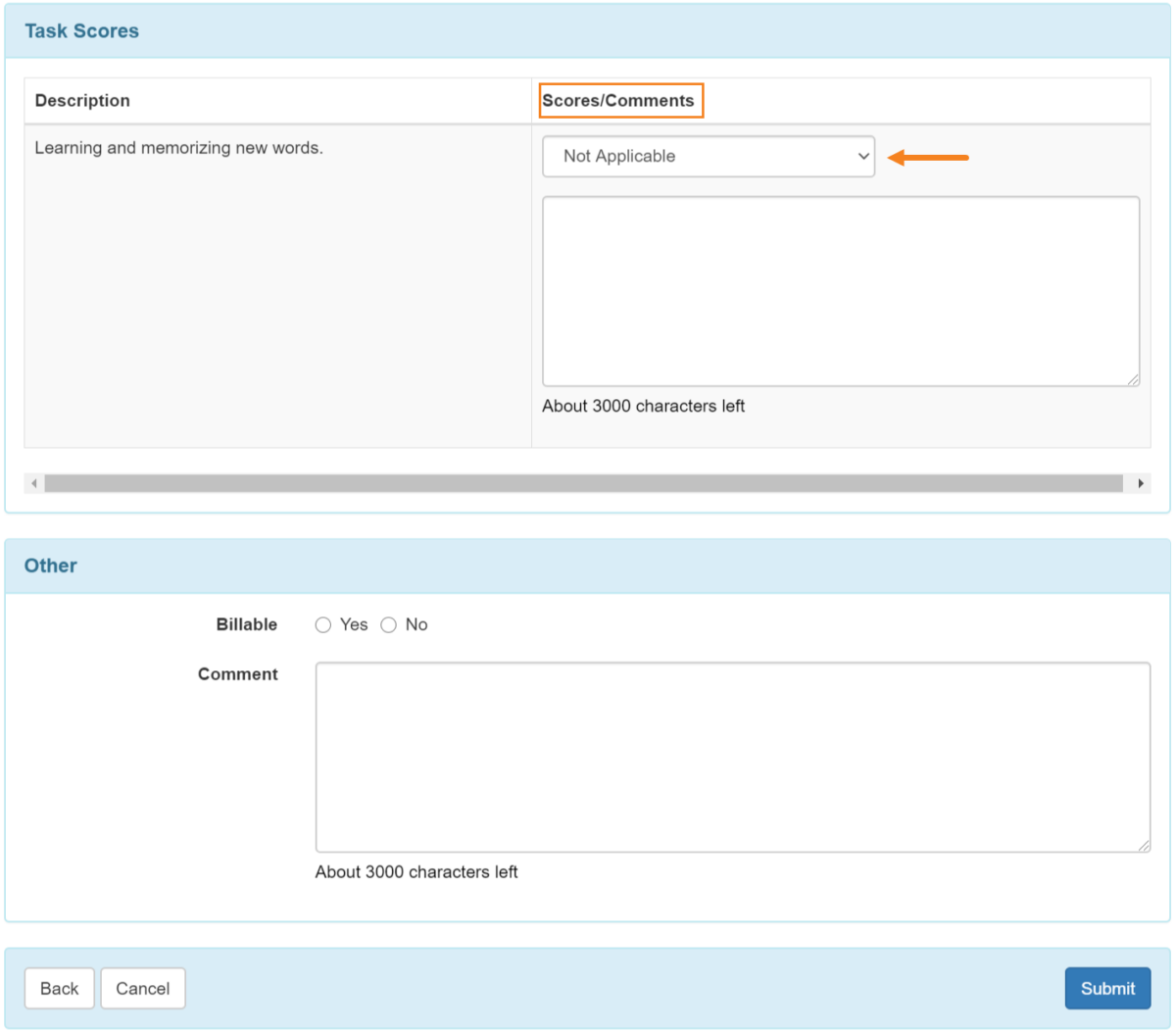Click the resize handle of the Other comment box
The width and height of the screenshot is (1176, 1033).
tap(1144, 846)
